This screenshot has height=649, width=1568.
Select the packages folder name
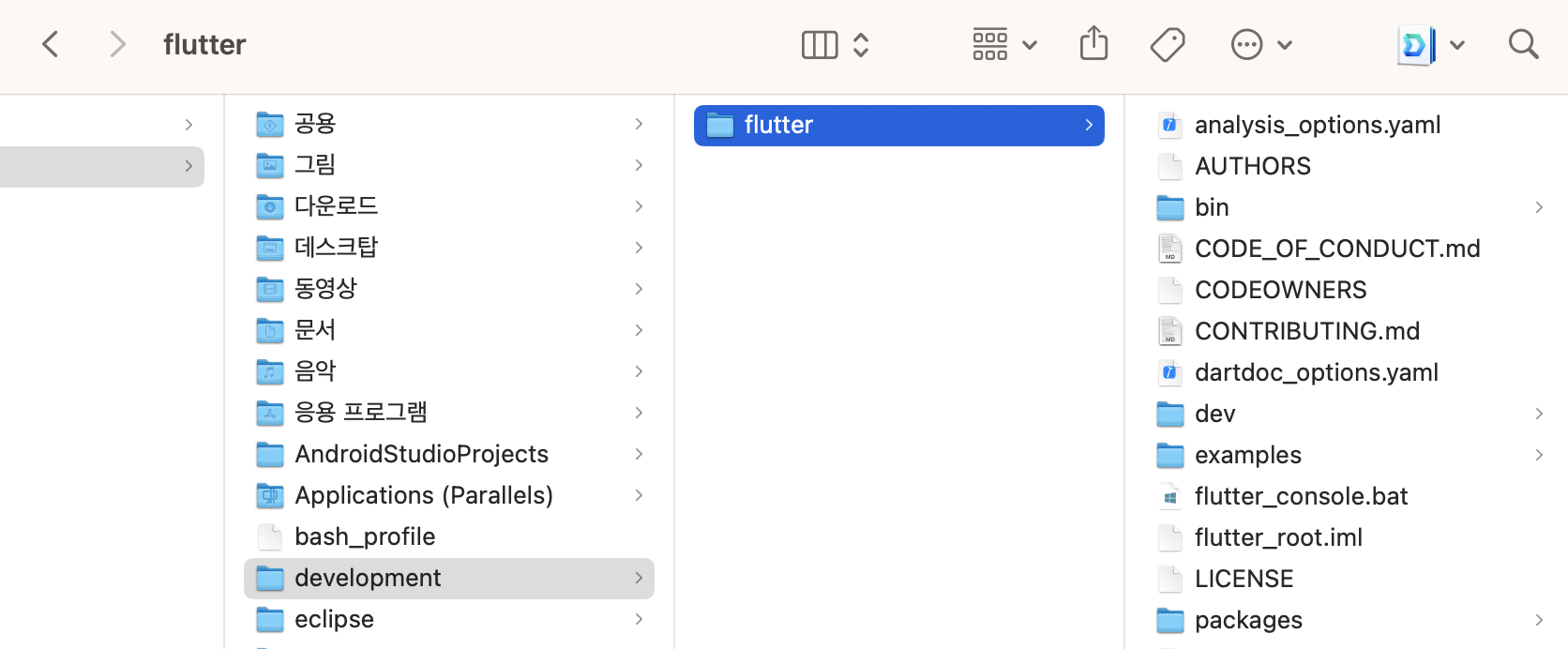[1248, 620]
